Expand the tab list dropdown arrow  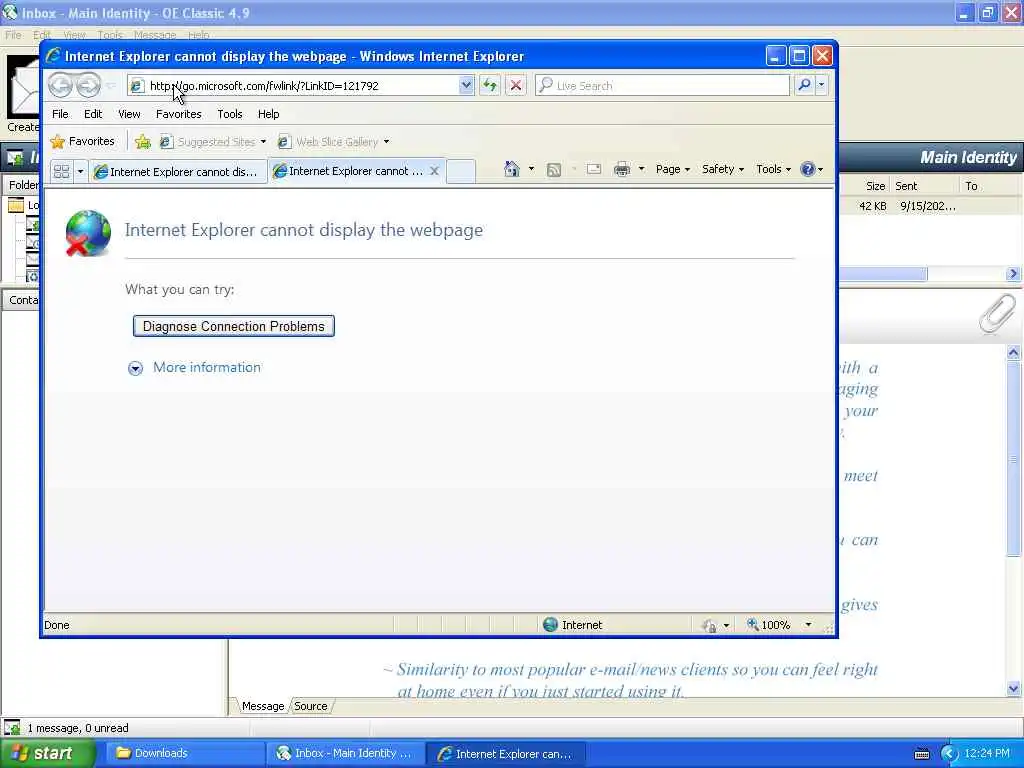[x=80, y=172]
